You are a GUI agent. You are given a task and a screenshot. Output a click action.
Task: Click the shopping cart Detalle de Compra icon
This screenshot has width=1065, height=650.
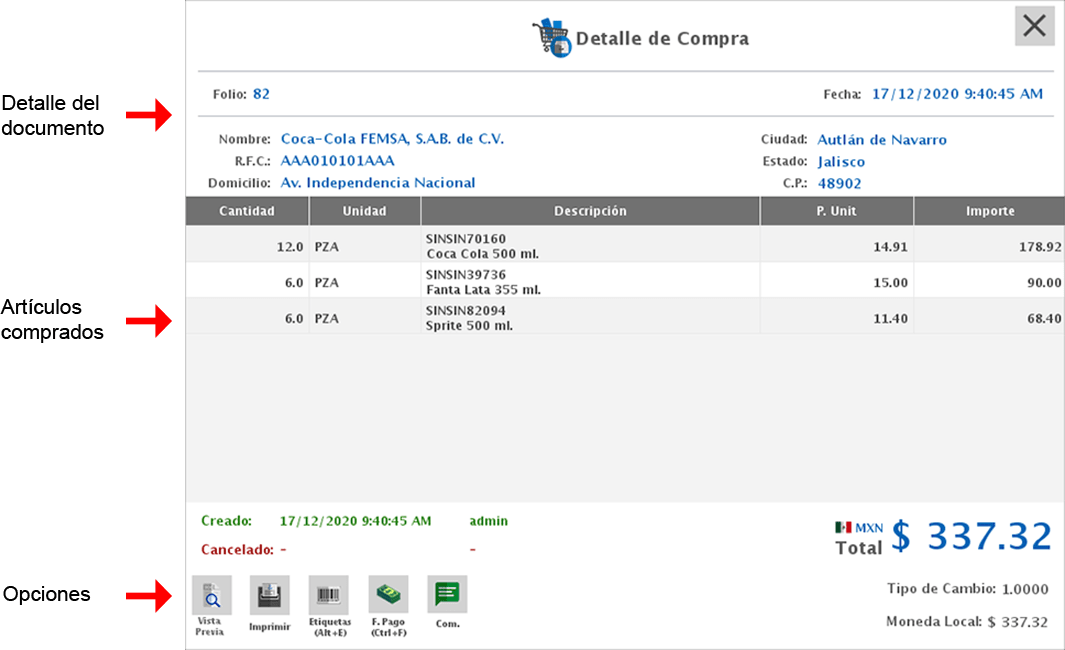coord(551,38)
